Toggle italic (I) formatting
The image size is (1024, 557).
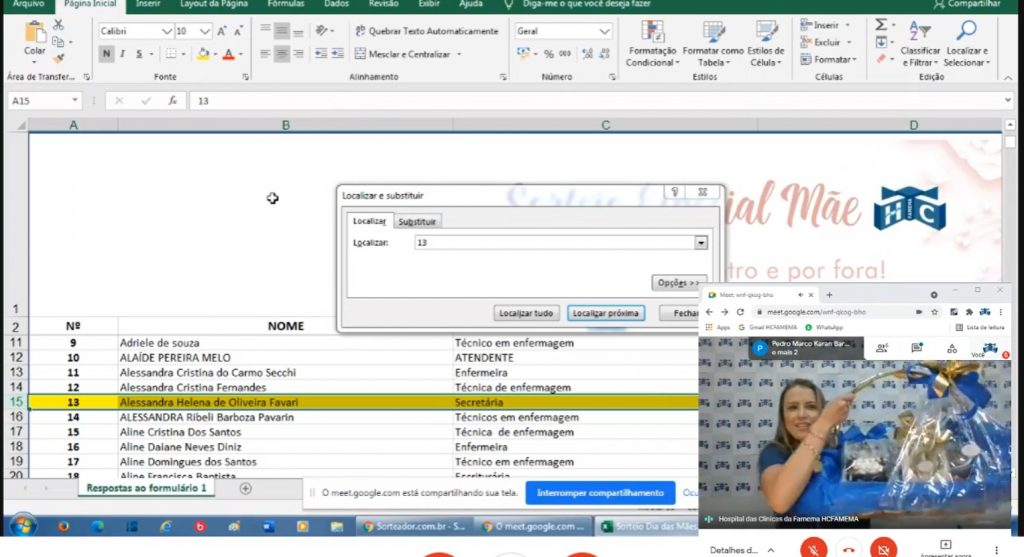click(x=122, y=54)
